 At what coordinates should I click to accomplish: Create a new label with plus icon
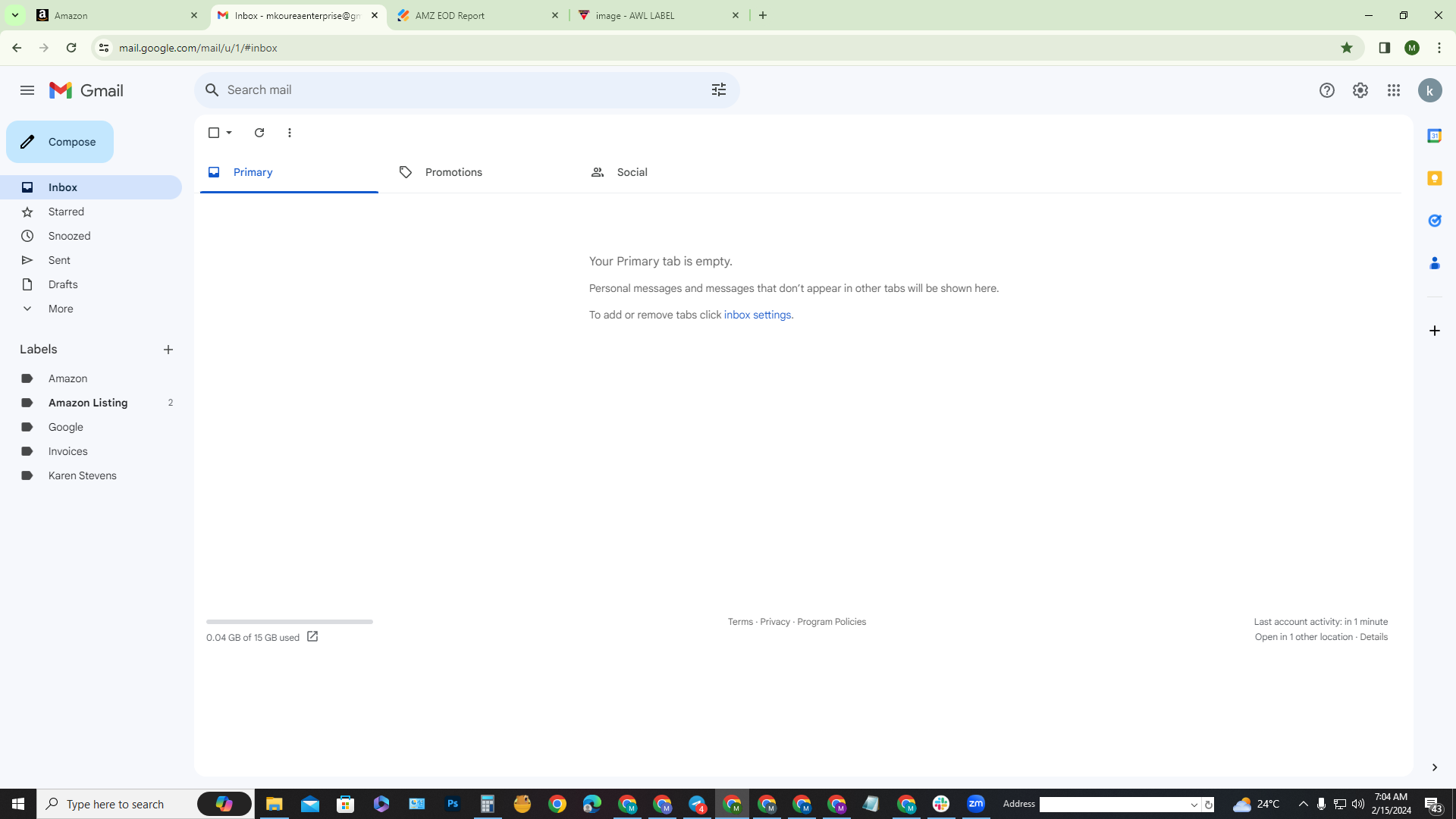click(168, 350)
